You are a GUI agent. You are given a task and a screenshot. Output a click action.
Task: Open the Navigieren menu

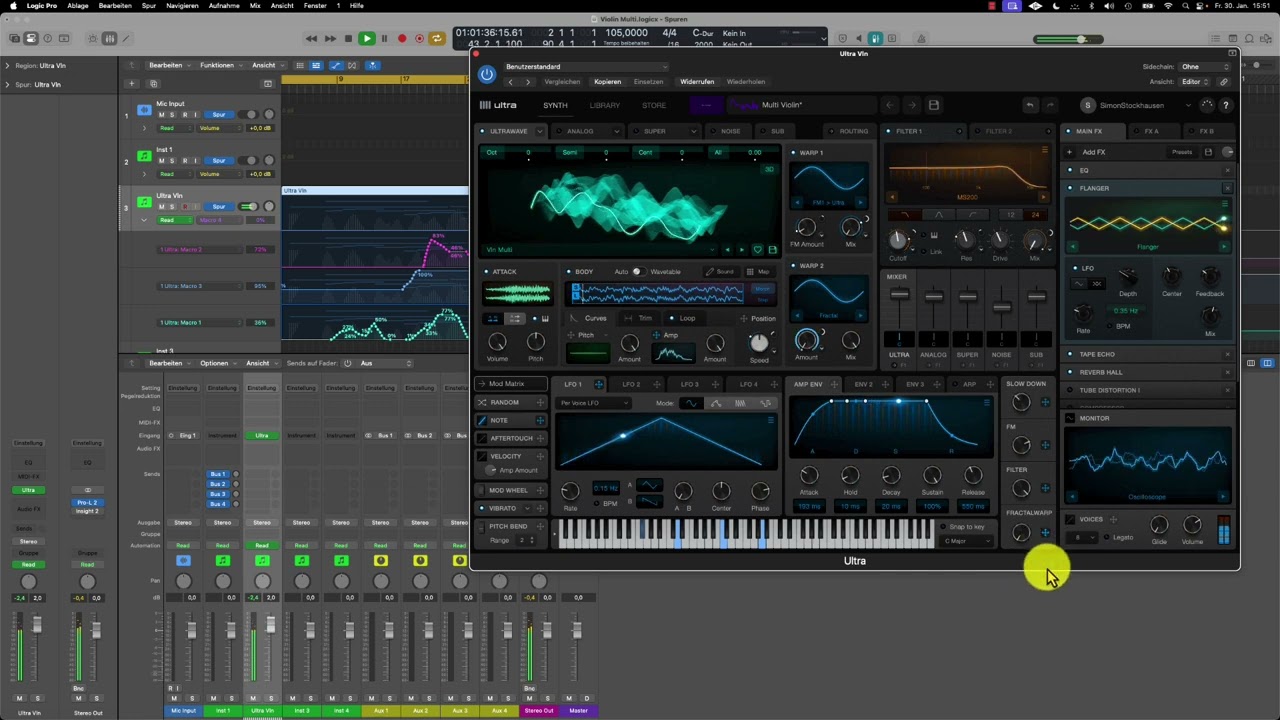point(182,6)
